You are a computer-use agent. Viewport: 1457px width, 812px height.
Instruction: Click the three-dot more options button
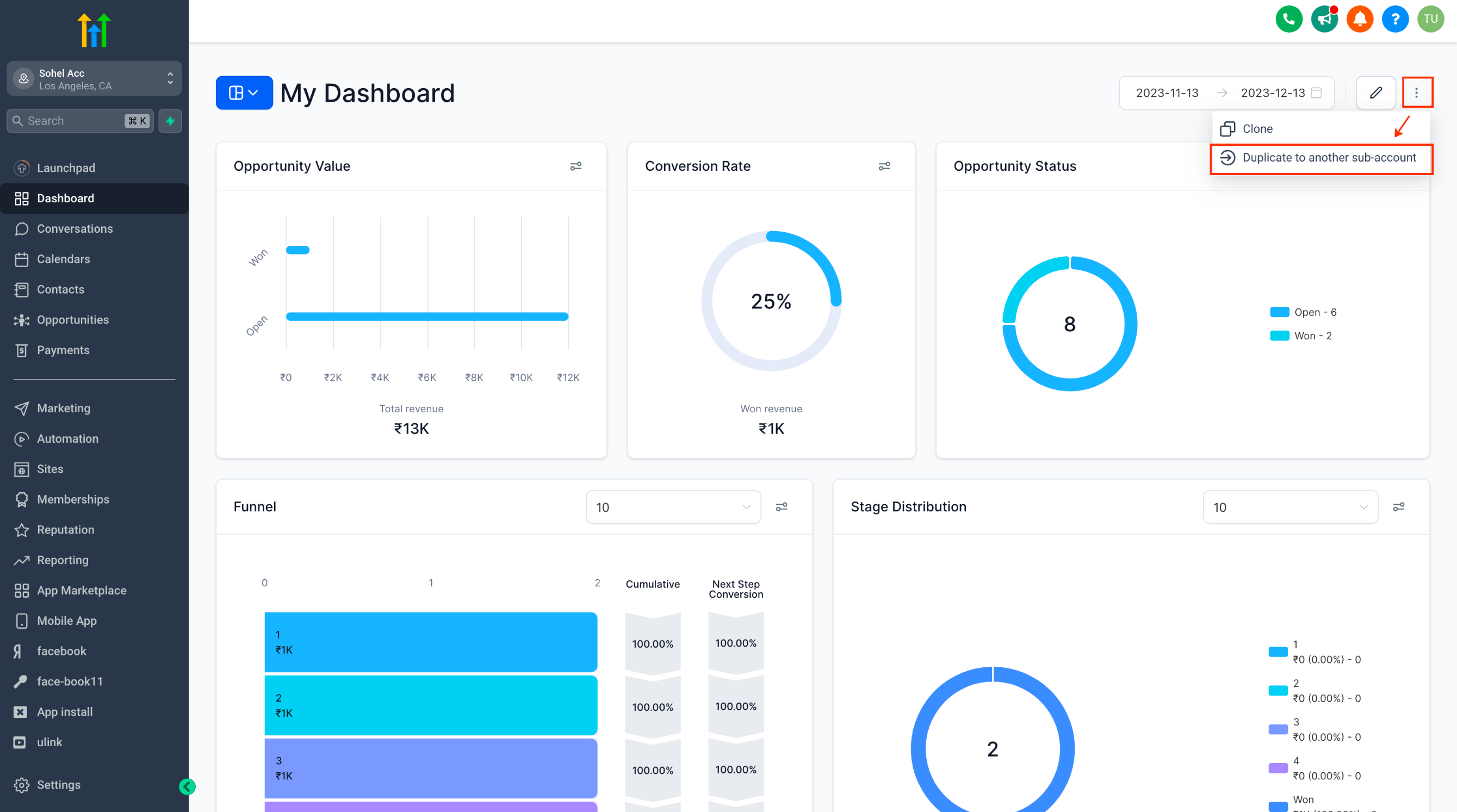click(1416, 93)
